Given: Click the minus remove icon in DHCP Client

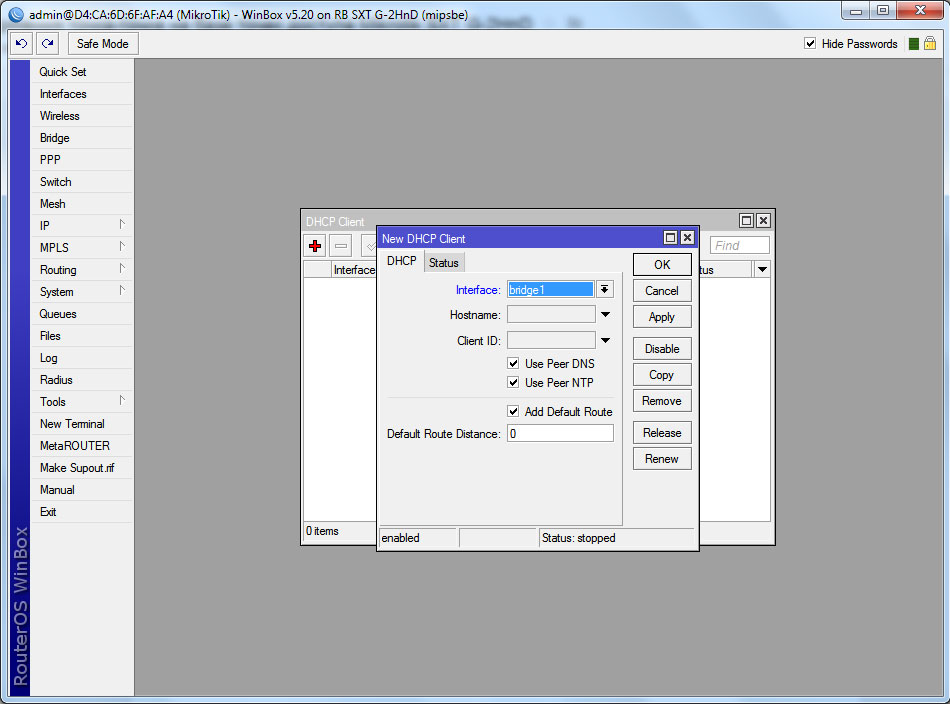Looking at the screenshot, I should pyautogui.click(x=341, y=246).
